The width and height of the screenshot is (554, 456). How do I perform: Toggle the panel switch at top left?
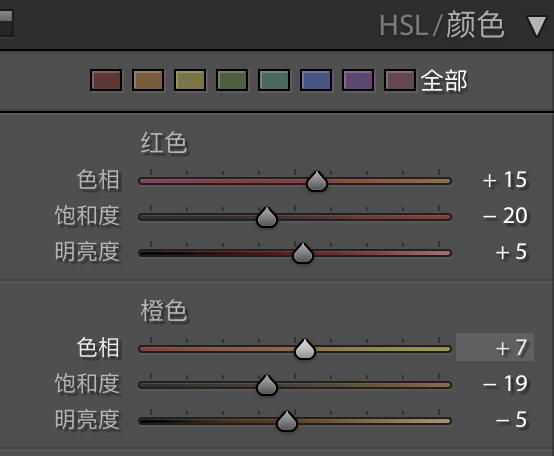click(x=6, y=23)
